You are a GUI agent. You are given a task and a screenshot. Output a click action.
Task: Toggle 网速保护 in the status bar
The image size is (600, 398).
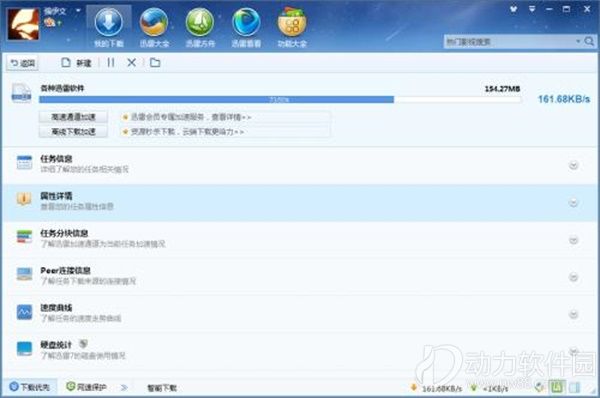(86, 387)
